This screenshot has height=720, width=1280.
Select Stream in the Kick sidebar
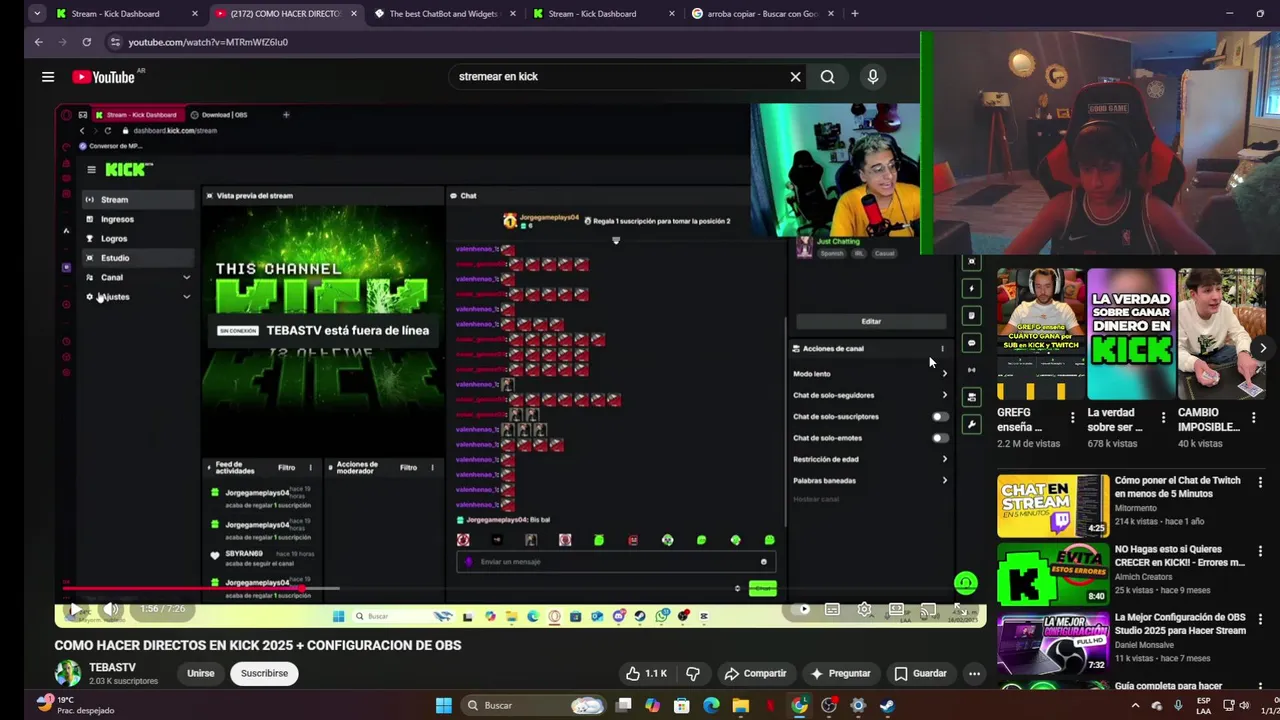tap(139, 200)
